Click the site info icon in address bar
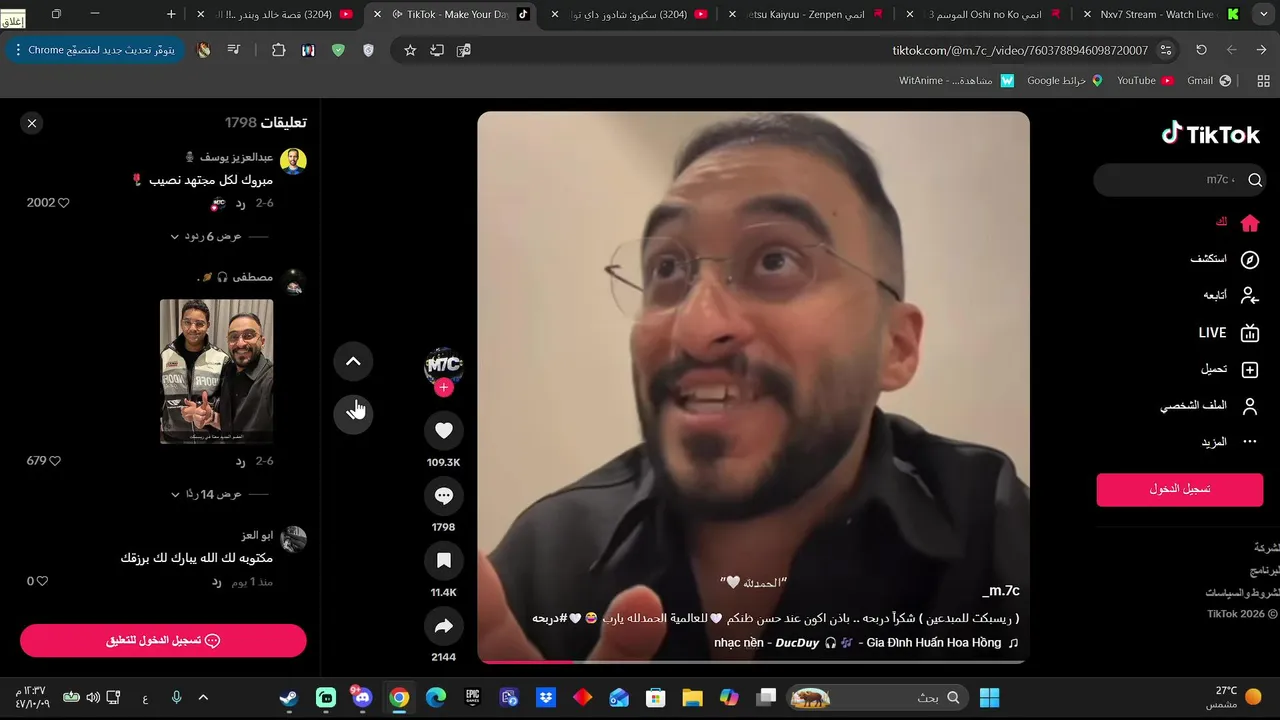The width and height of the screenshot is (1280, 720). (x=1165, y=50)
